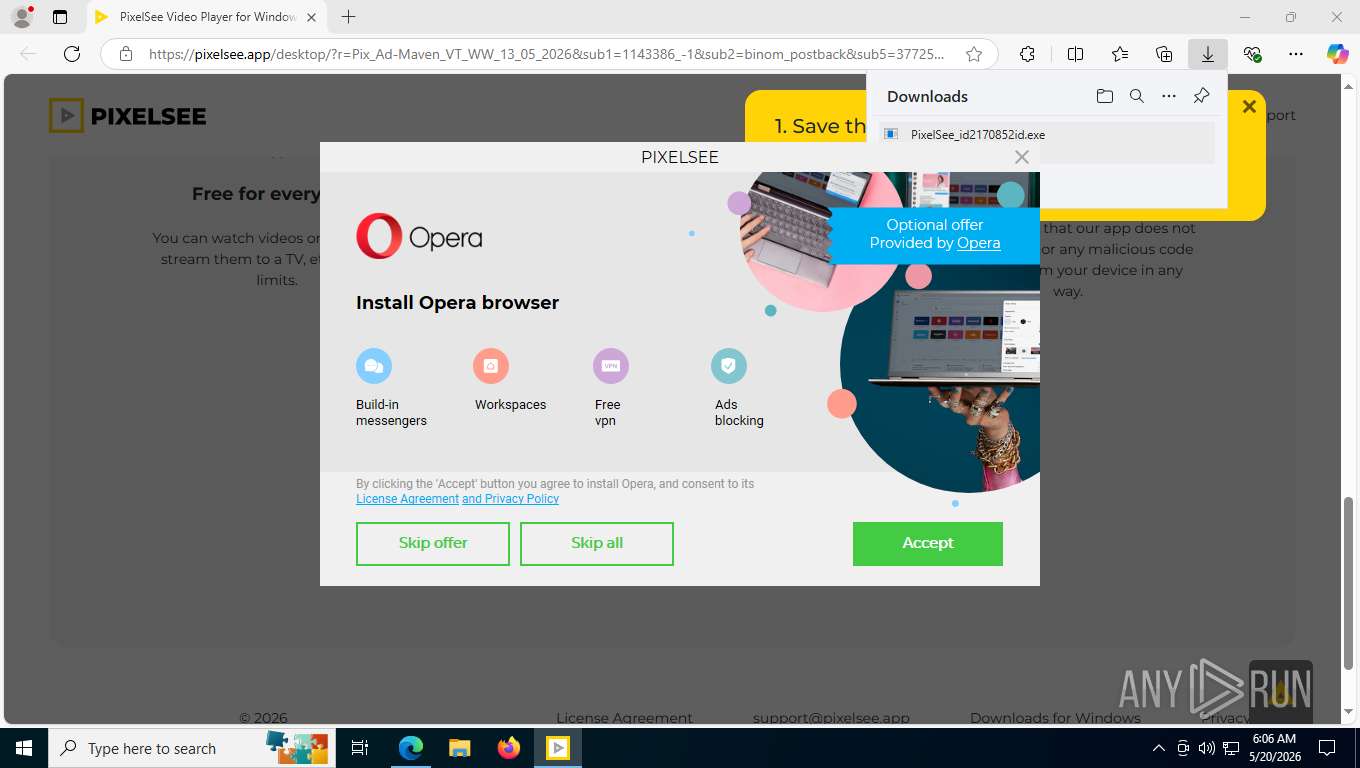The image size is (1360, 768).
Task: Click support@pixelsee.app email link
Action: click(831, 718)
